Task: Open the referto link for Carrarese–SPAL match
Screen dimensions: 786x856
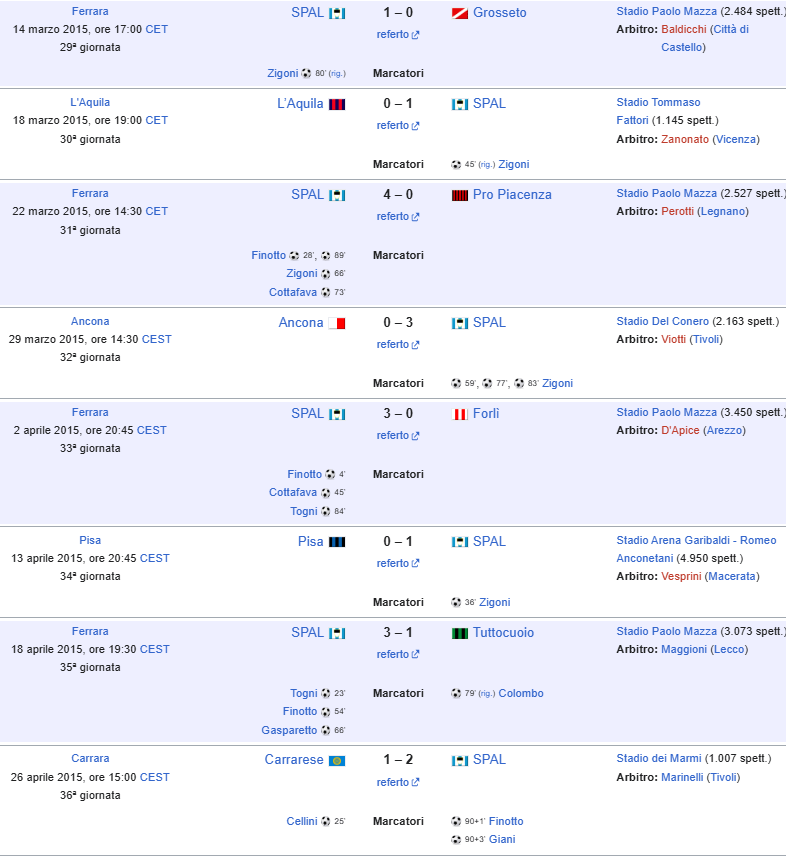Action: point(393,783)
